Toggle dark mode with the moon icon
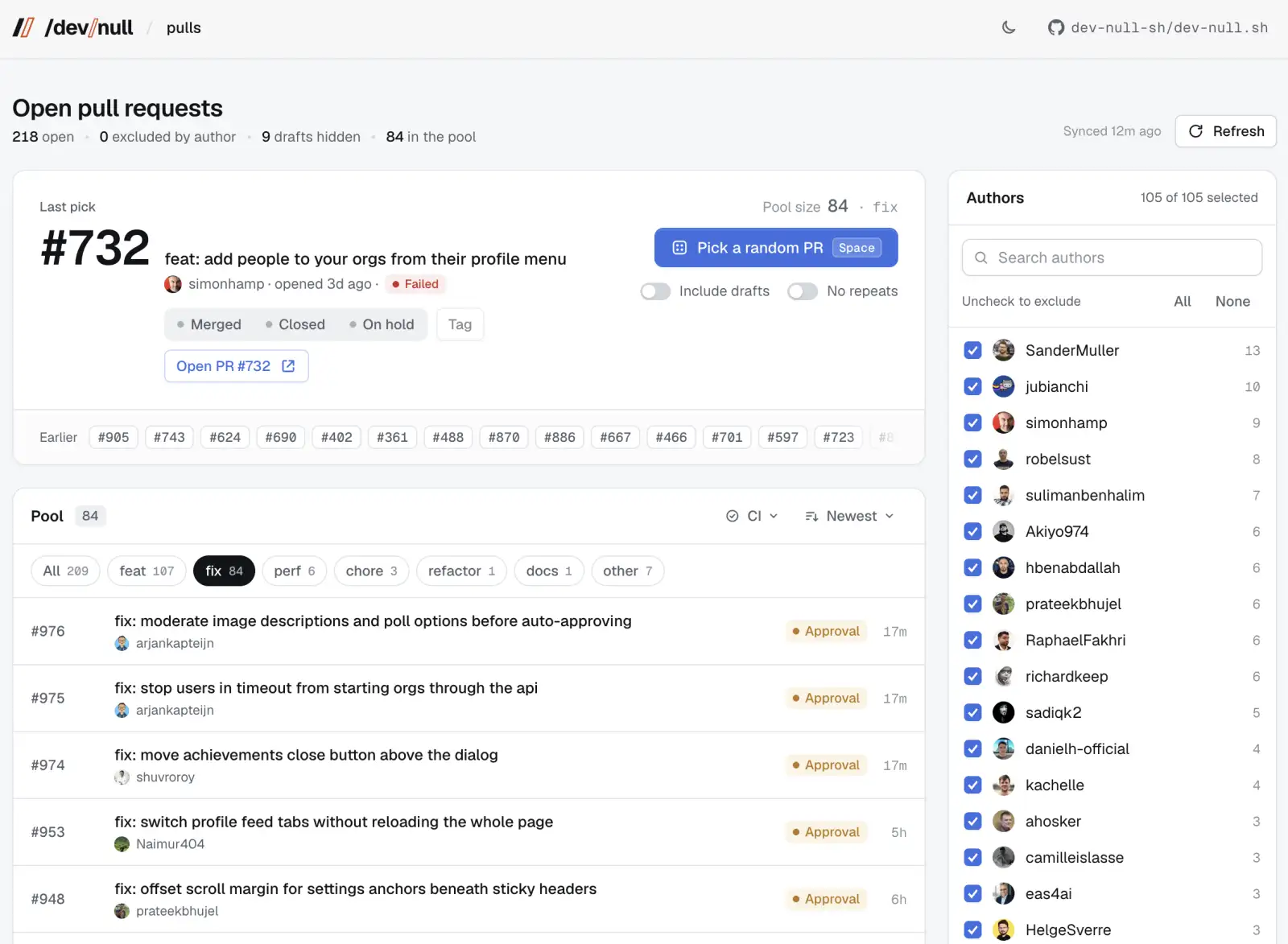Screen dimensions: 1288x944 1009,27
